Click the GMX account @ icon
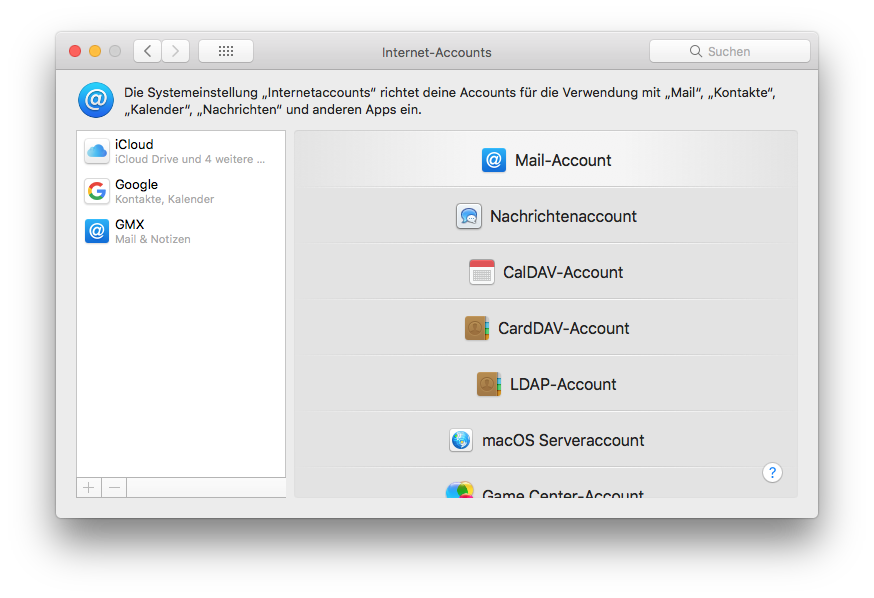The height and width of the screenshot is (598, 874). tap(97, 231)
